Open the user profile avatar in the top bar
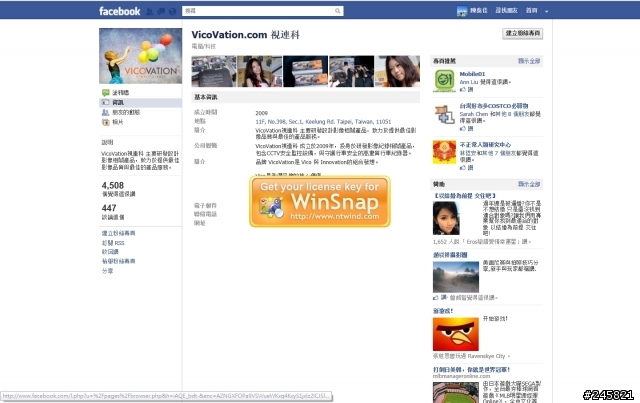The height and width of the screenshot is (403, 640). [x=462, y=11]
